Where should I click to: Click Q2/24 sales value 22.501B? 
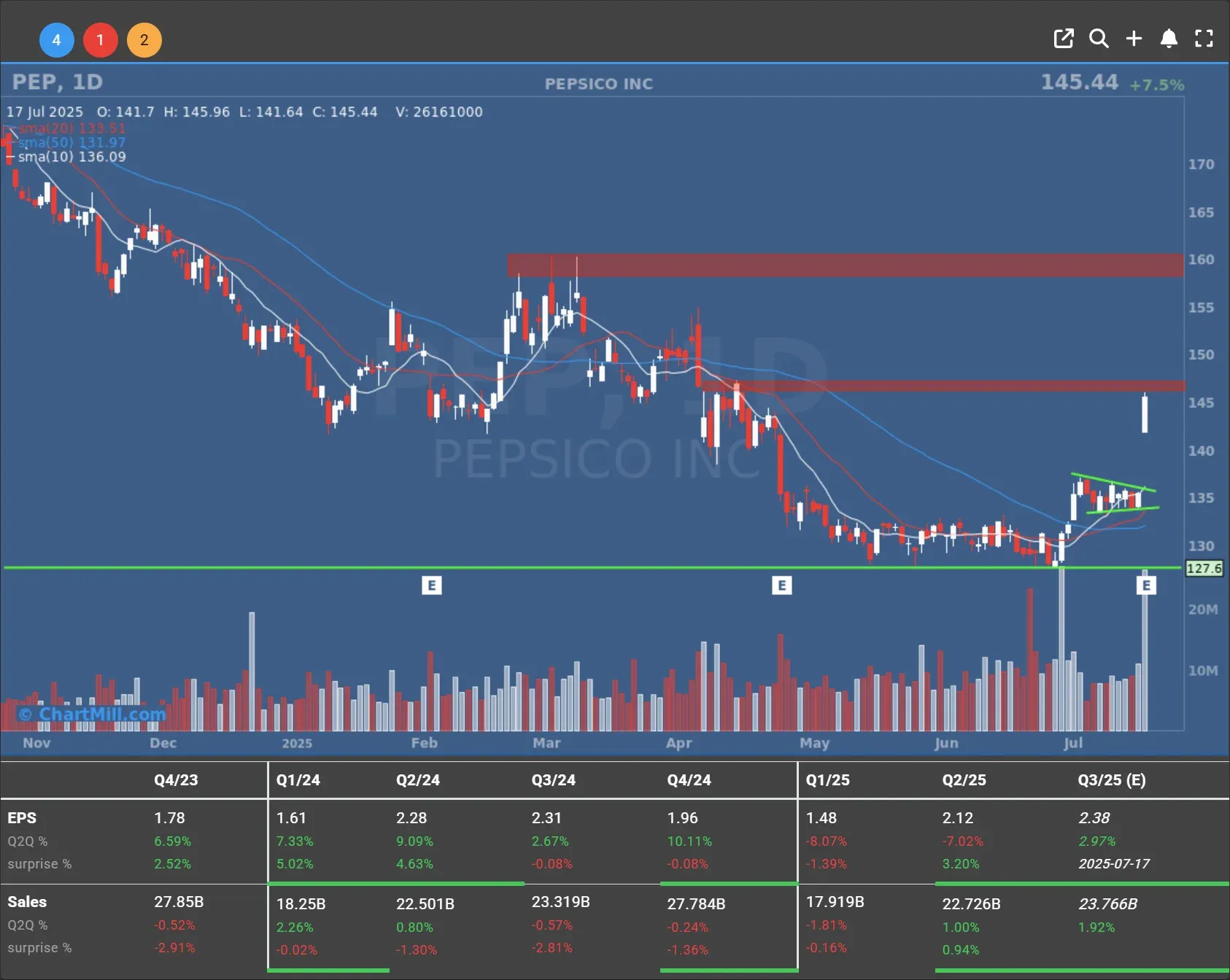425,904
